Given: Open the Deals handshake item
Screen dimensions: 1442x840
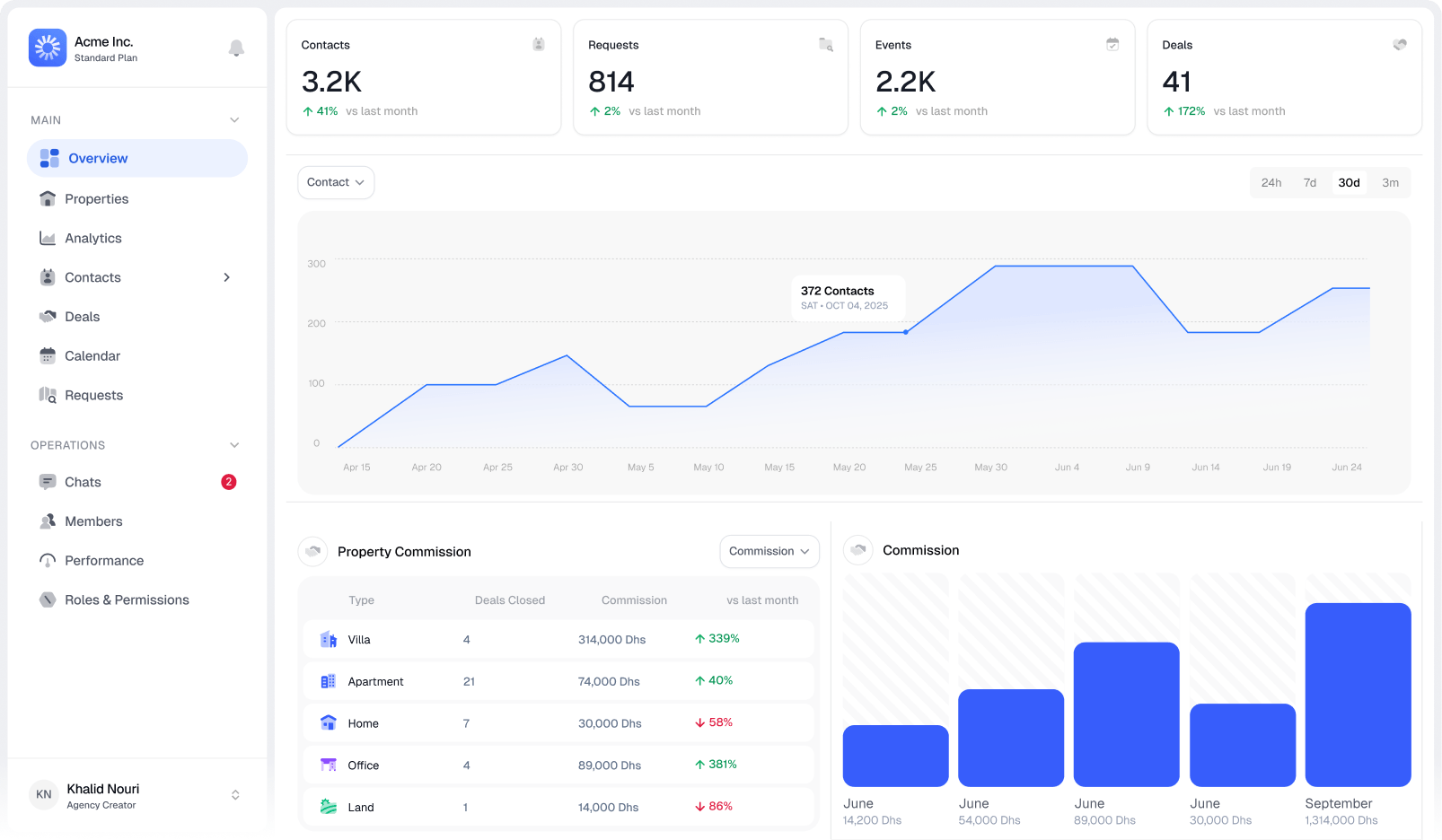Looking at the screenshot, I should click(x=82, y=317).
